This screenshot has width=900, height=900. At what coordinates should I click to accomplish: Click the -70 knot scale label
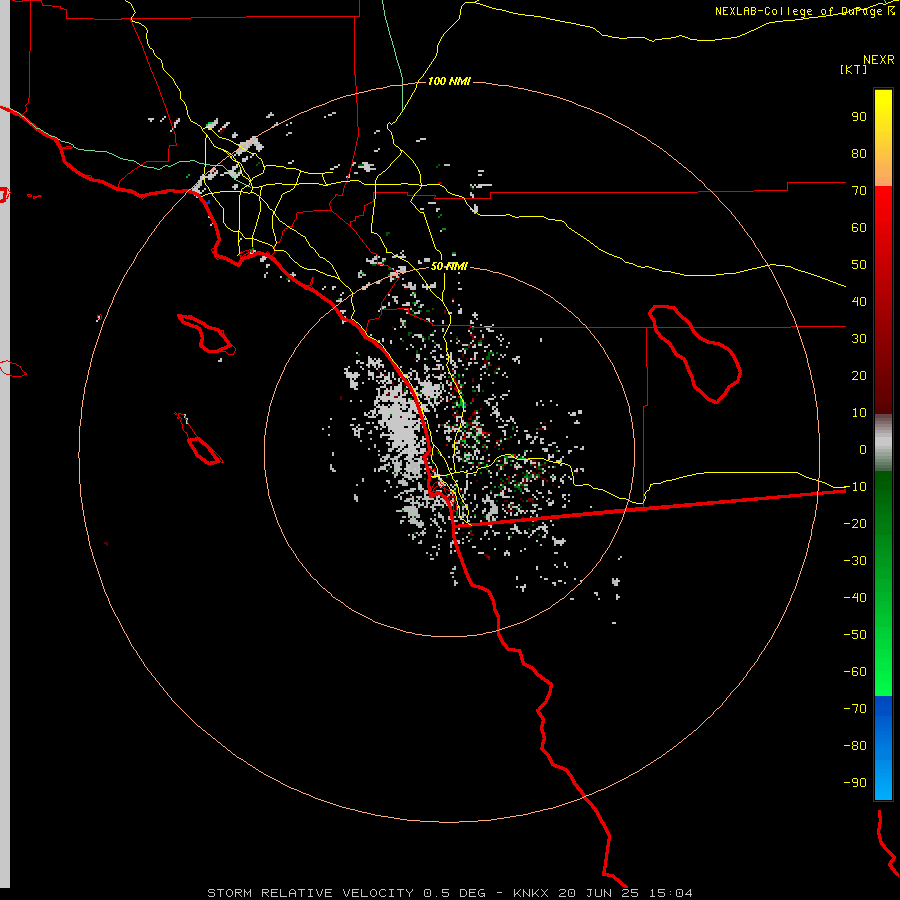pos(855,708)
